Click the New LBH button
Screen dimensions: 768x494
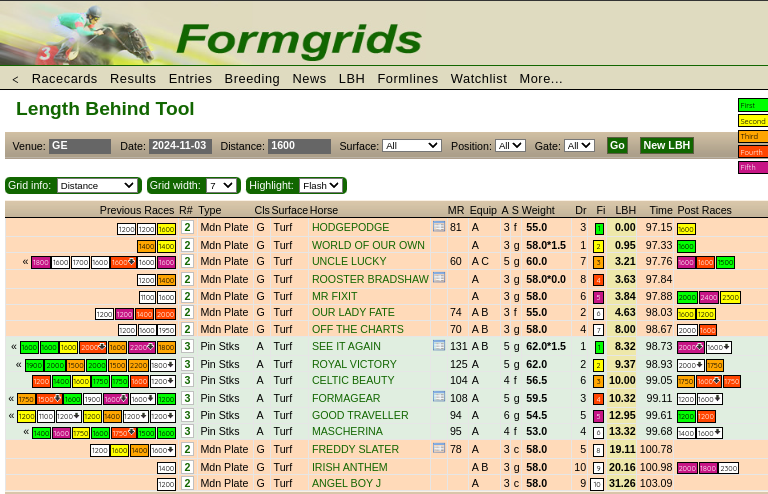[x=666, y=146]
